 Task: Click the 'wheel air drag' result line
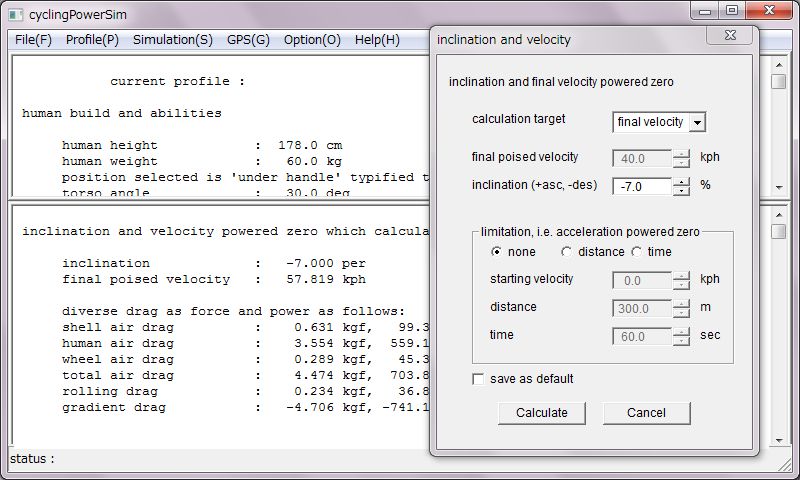click(245, 359)
